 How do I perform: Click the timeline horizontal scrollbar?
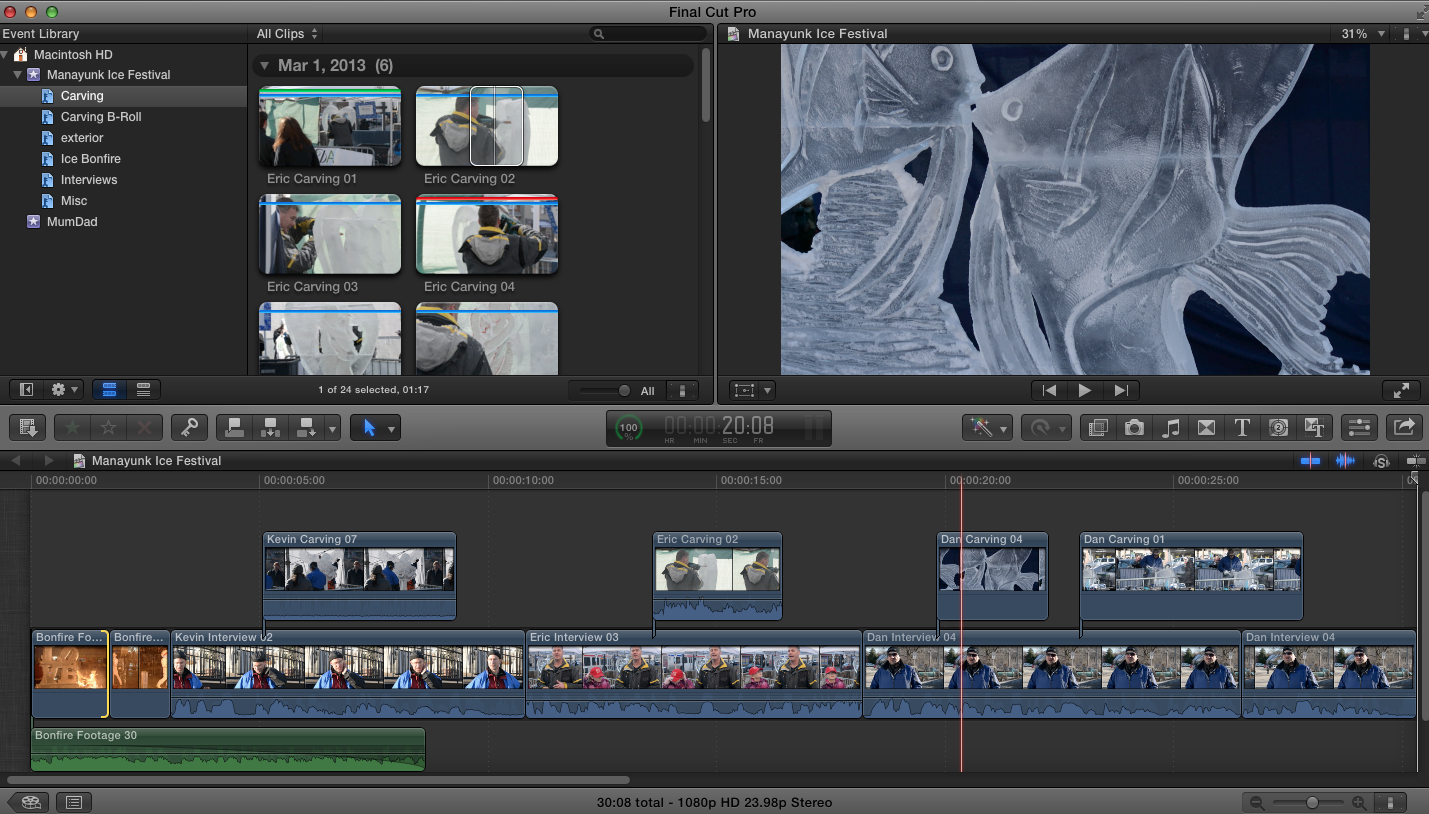[x=318, y=780]
